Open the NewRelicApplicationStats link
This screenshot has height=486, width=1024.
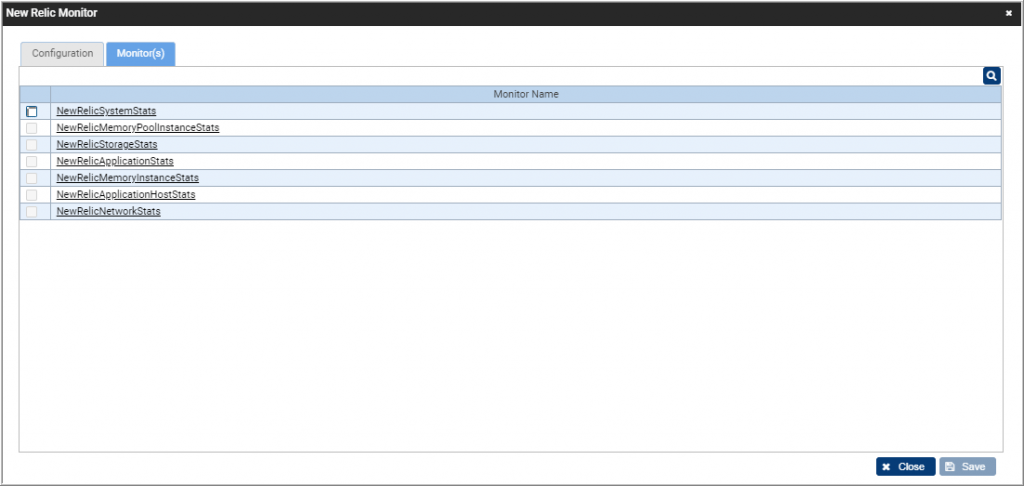pos(115,161)
